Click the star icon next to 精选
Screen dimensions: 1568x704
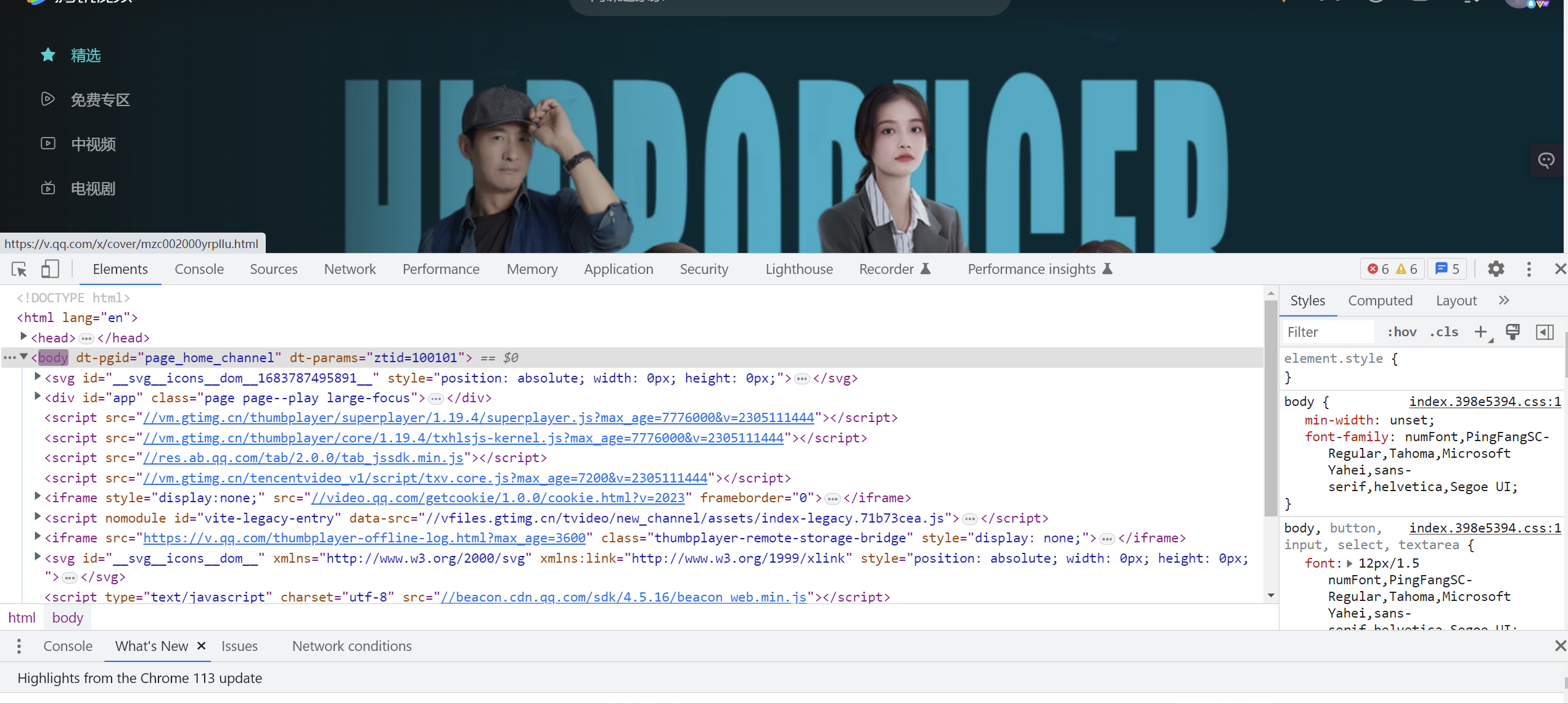click(x=48, y=55)
